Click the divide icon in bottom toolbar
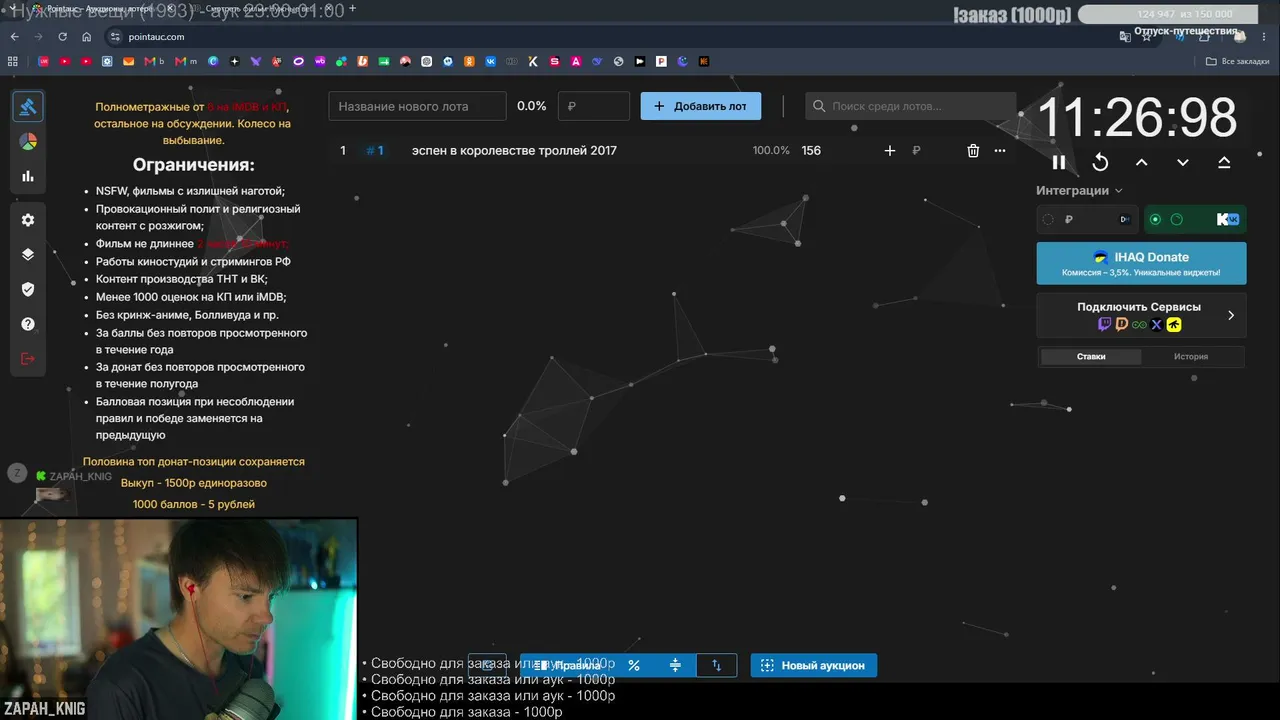 675,665
